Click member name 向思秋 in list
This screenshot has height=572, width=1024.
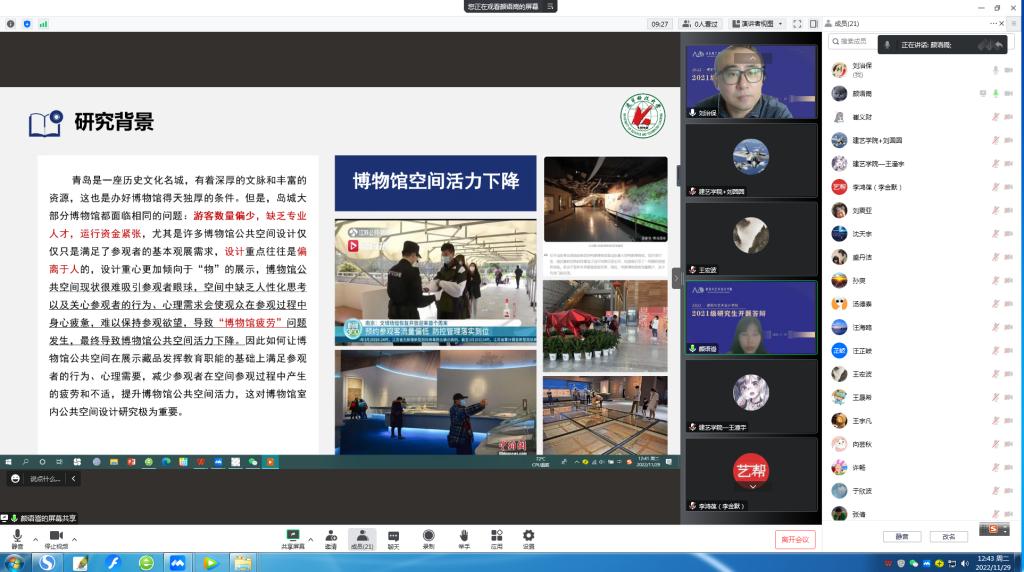coord(861,445)
